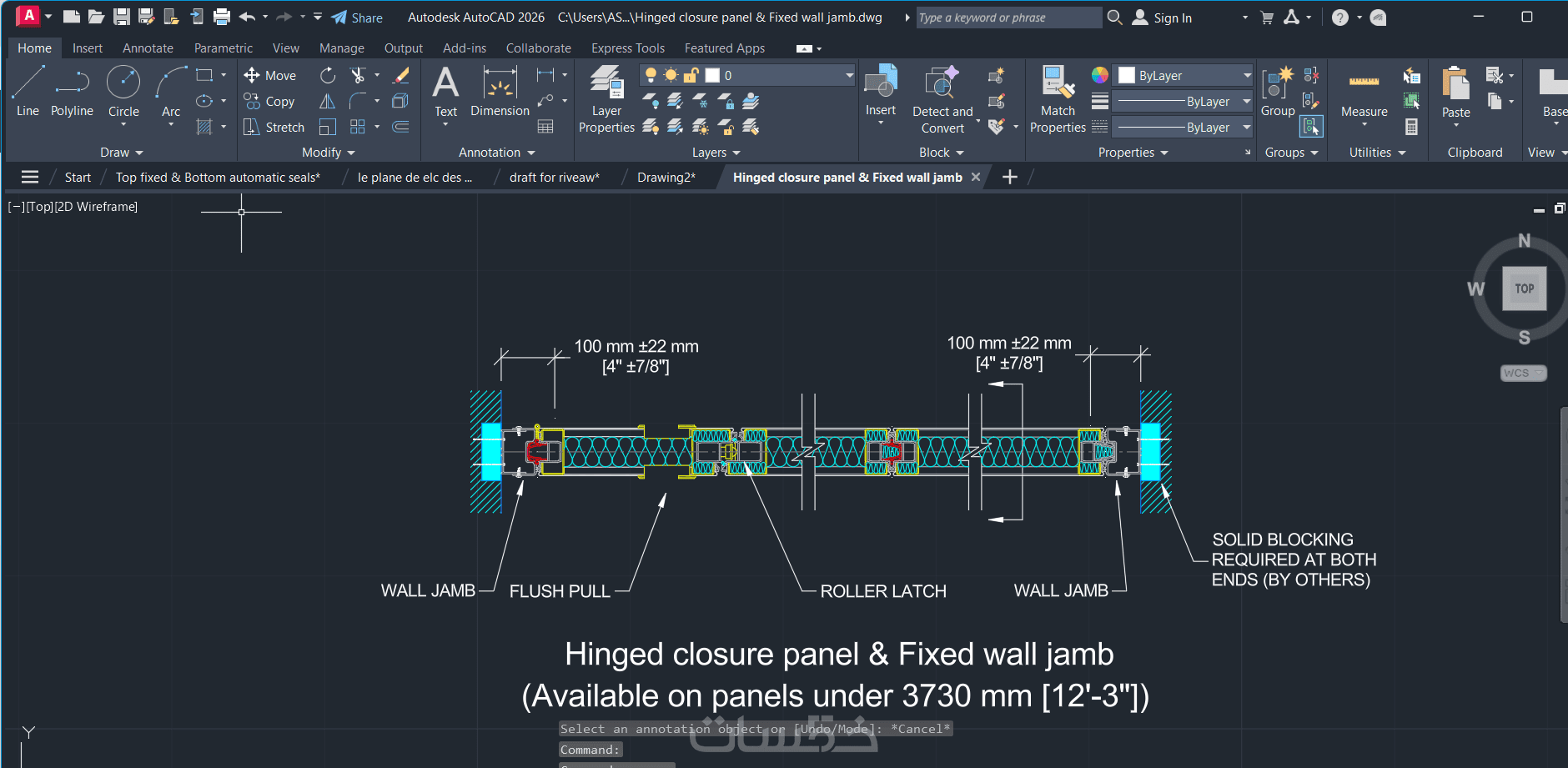Open the Lineweight ByLayer dropdown
The height and width of the screenshot is (768, 1568).
pyautogui.click(x=1247, y=101)
